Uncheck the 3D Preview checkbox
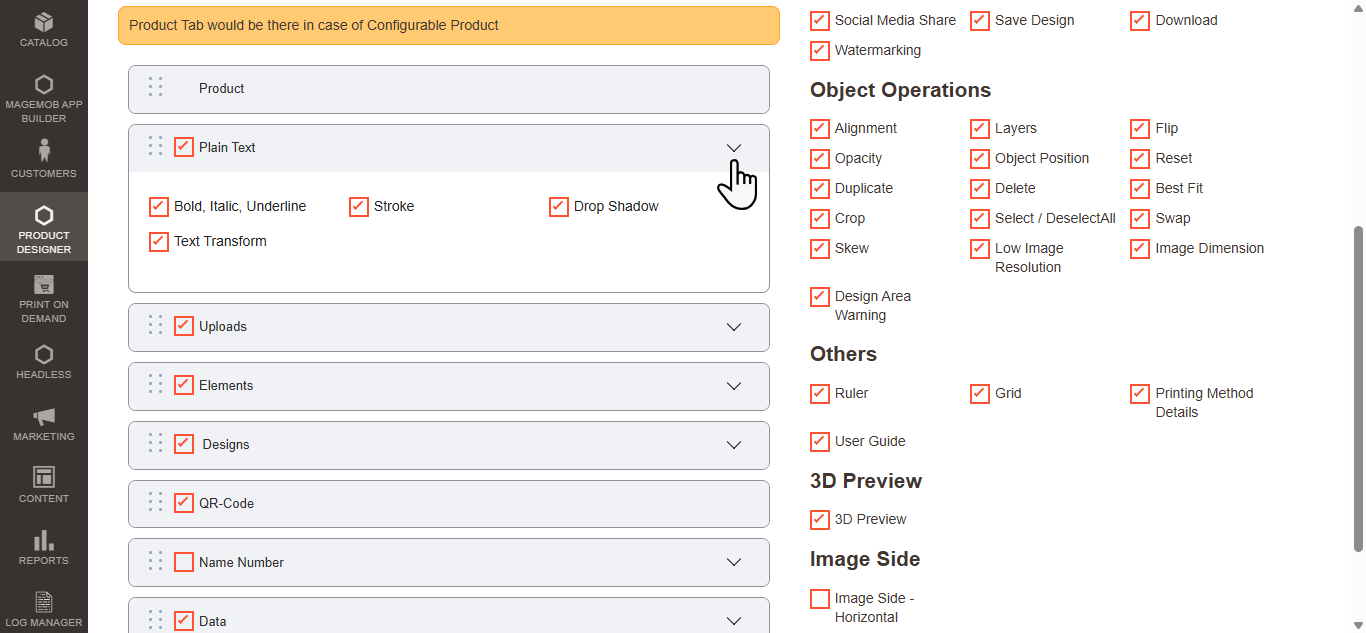The width and height of the screenshot is (1366, 633). 820,520
